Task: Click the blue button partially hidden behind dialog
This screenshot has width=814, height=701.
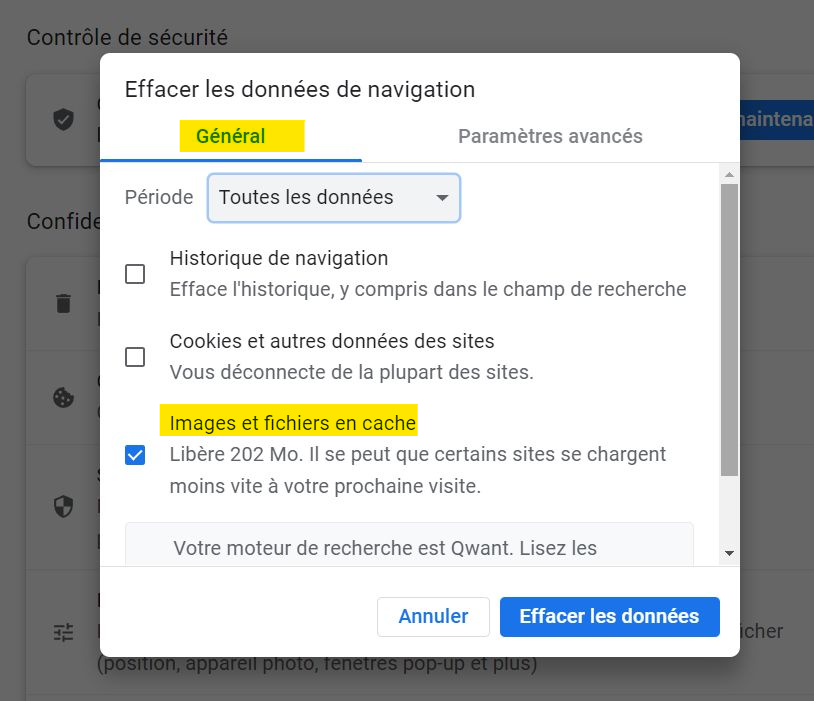Action: [x=776, y=120]
